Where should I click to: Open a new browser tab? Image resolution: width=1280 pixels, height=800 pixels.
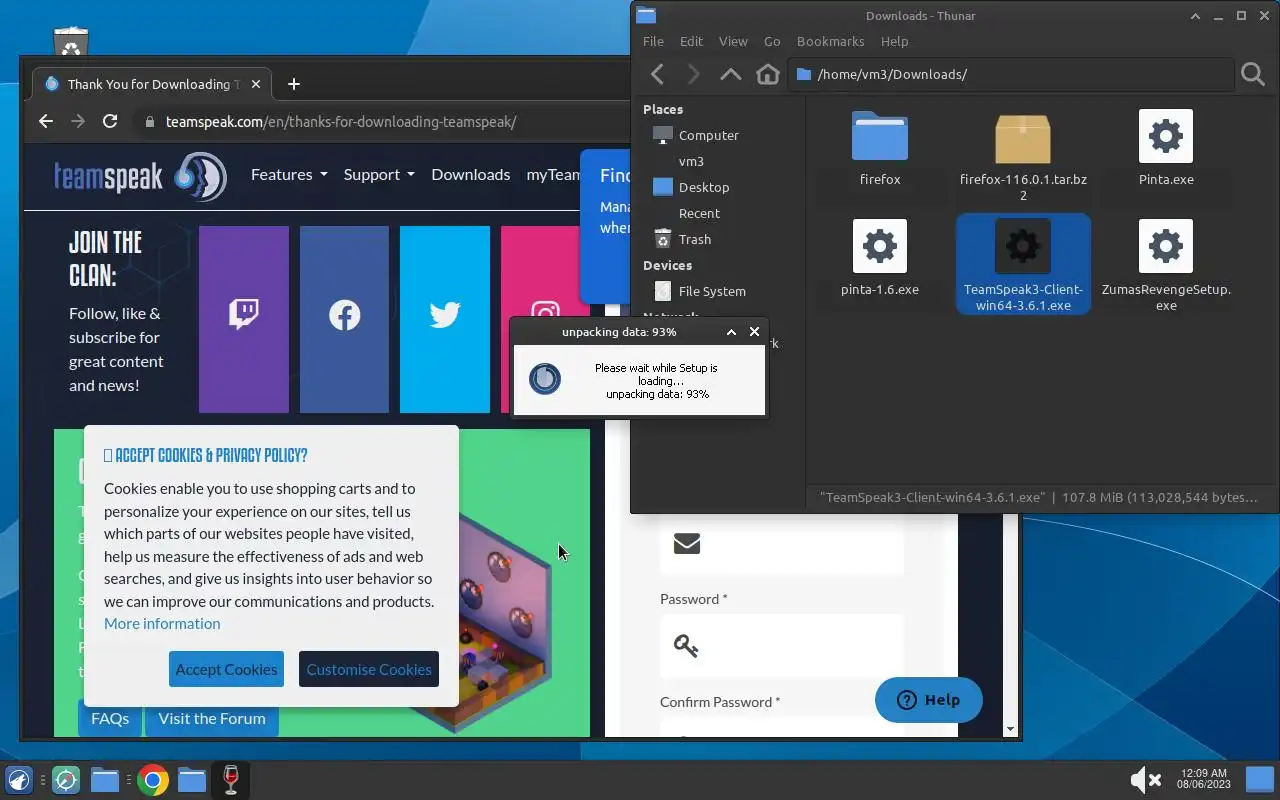point(293,84)
